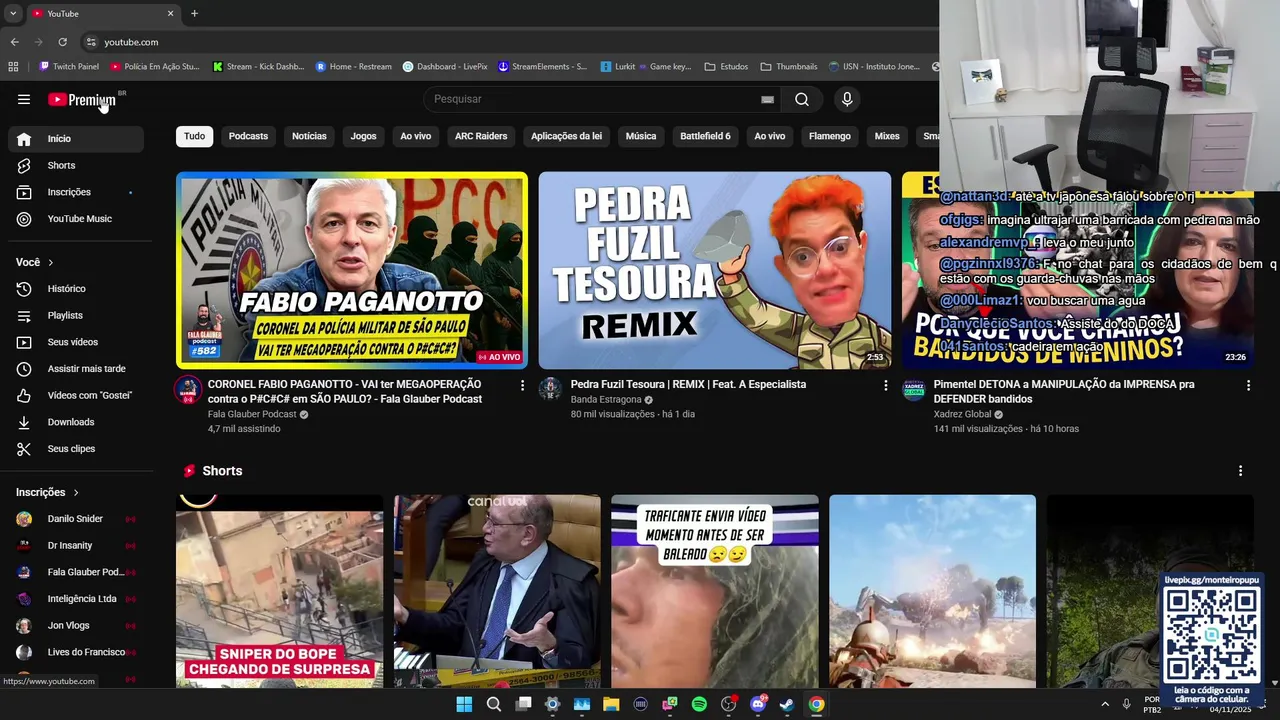Start voice search with the microphone
The width and height of the screenshot is (1280, 720).
tap(847, 99)
